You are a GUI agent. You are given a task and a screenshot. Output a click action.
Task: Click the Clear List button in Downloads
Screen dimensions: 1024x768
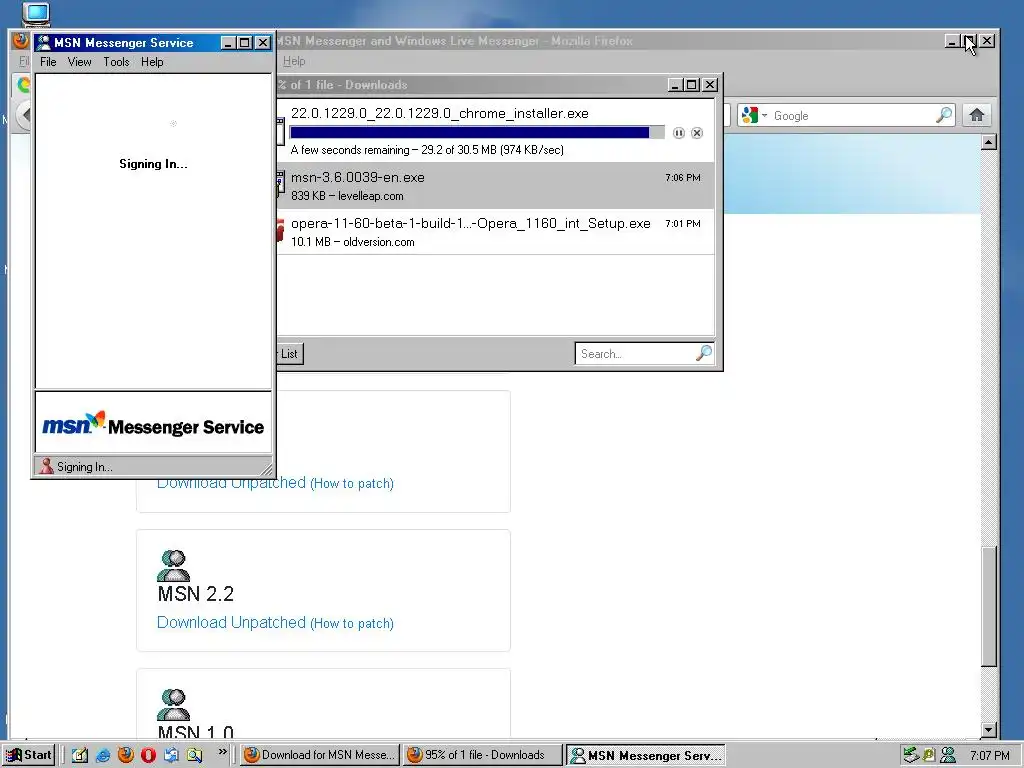(289, 353)
